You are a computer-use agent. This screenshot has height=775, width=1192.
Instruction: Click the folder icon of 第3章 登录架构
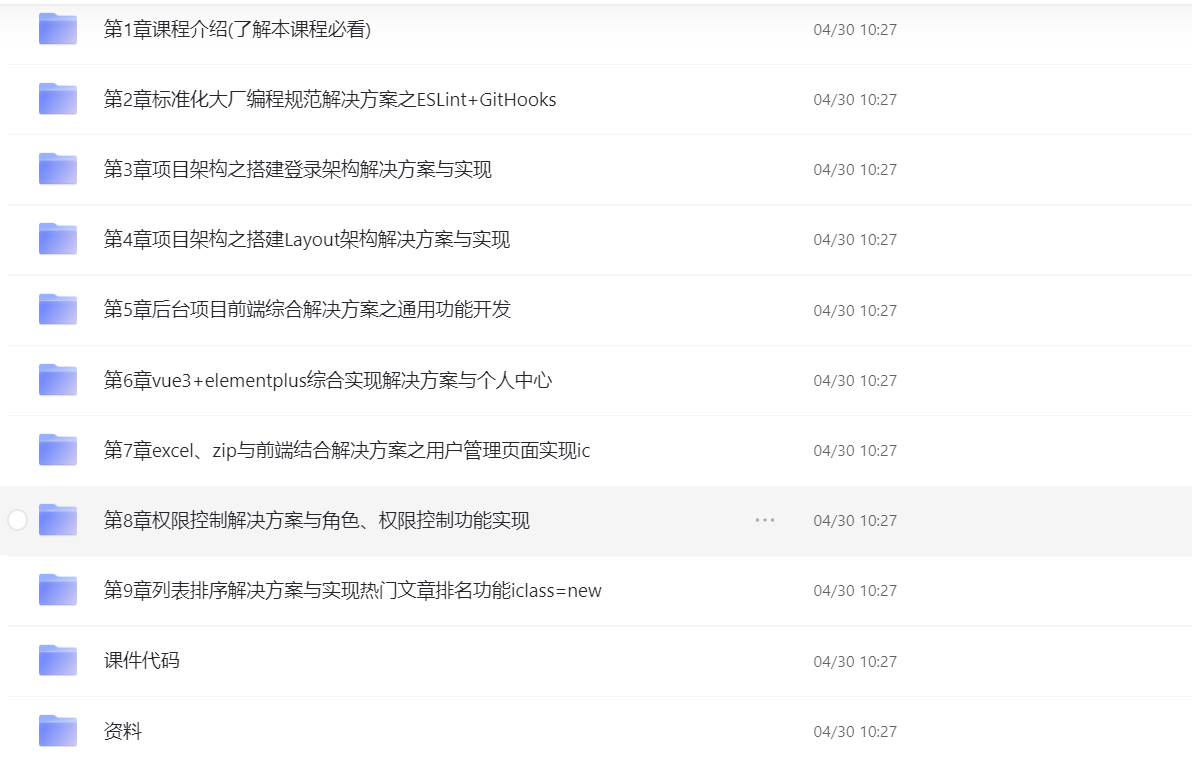58,170
